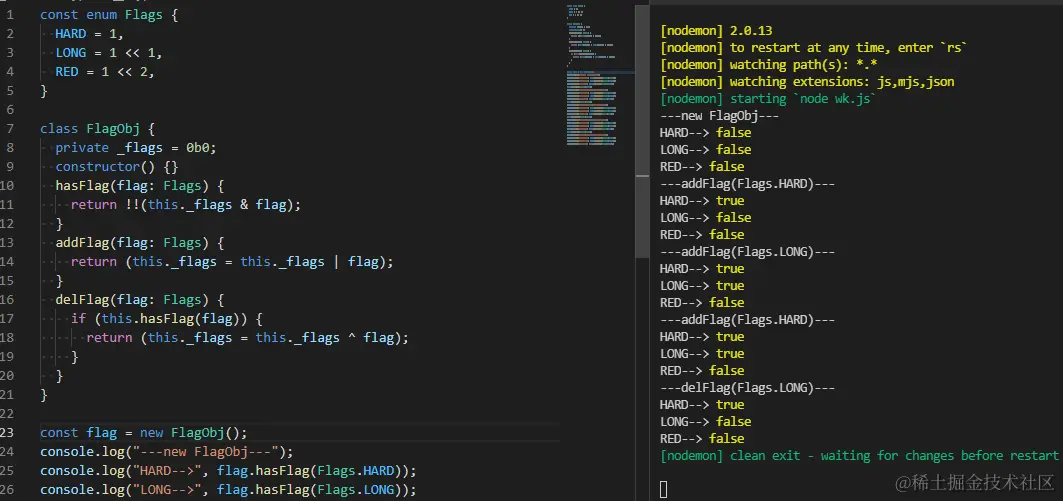Click '---new FlagObj---' terminal output line
This screenshot has width=1063, height=501.
pyautogui.click(x=719, y=115)
